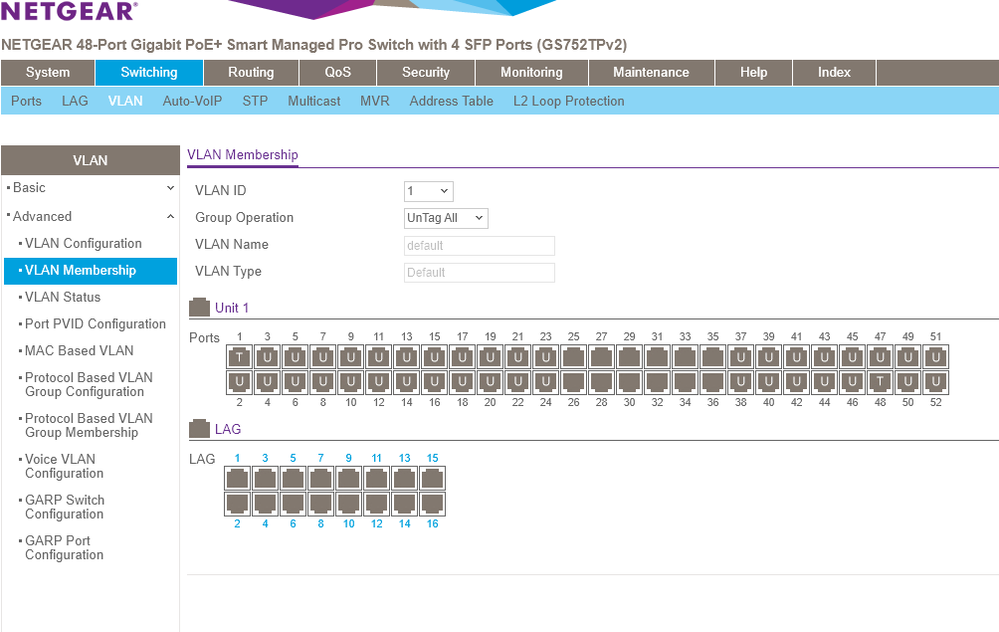Add port 25 to the VLAN

point(573,357)
